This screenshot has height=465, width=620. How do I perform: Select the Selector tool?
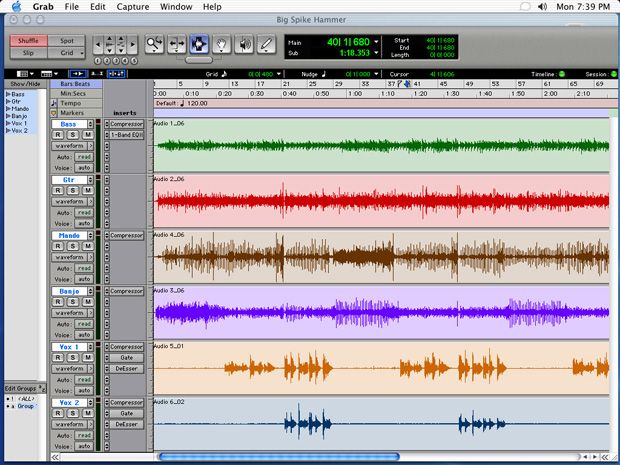pyautogui.click(x=199, y=43)
